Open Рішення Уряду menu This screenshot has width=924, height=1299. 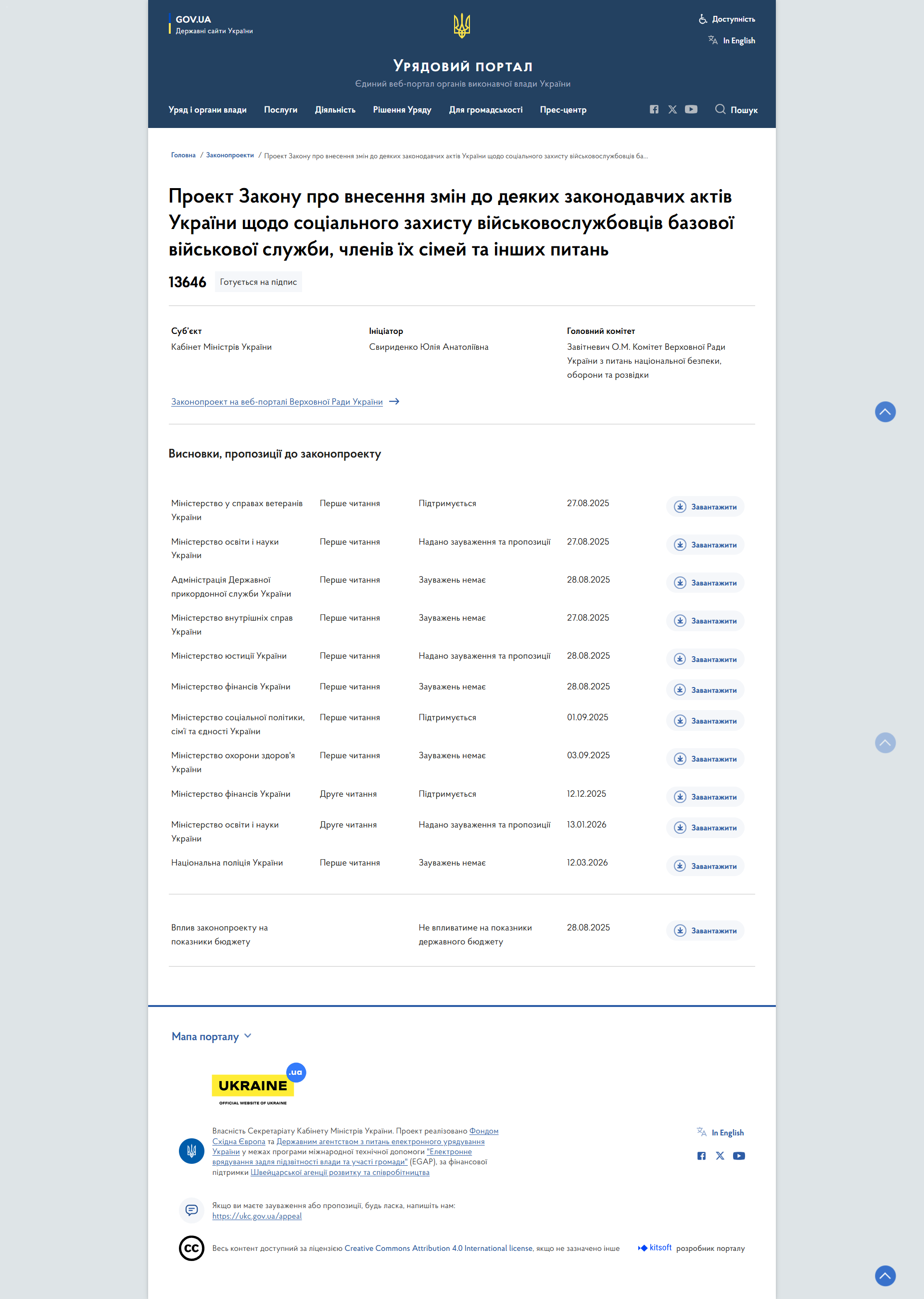402,110
